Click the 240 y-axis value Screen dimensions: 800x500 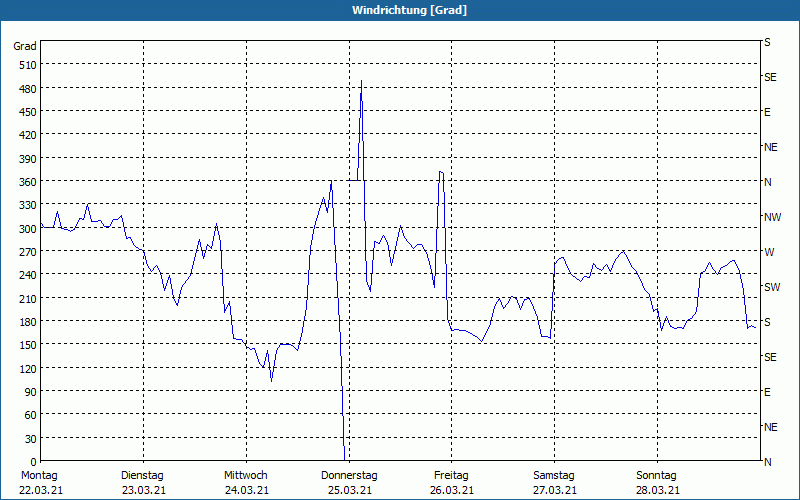[28, 275]
